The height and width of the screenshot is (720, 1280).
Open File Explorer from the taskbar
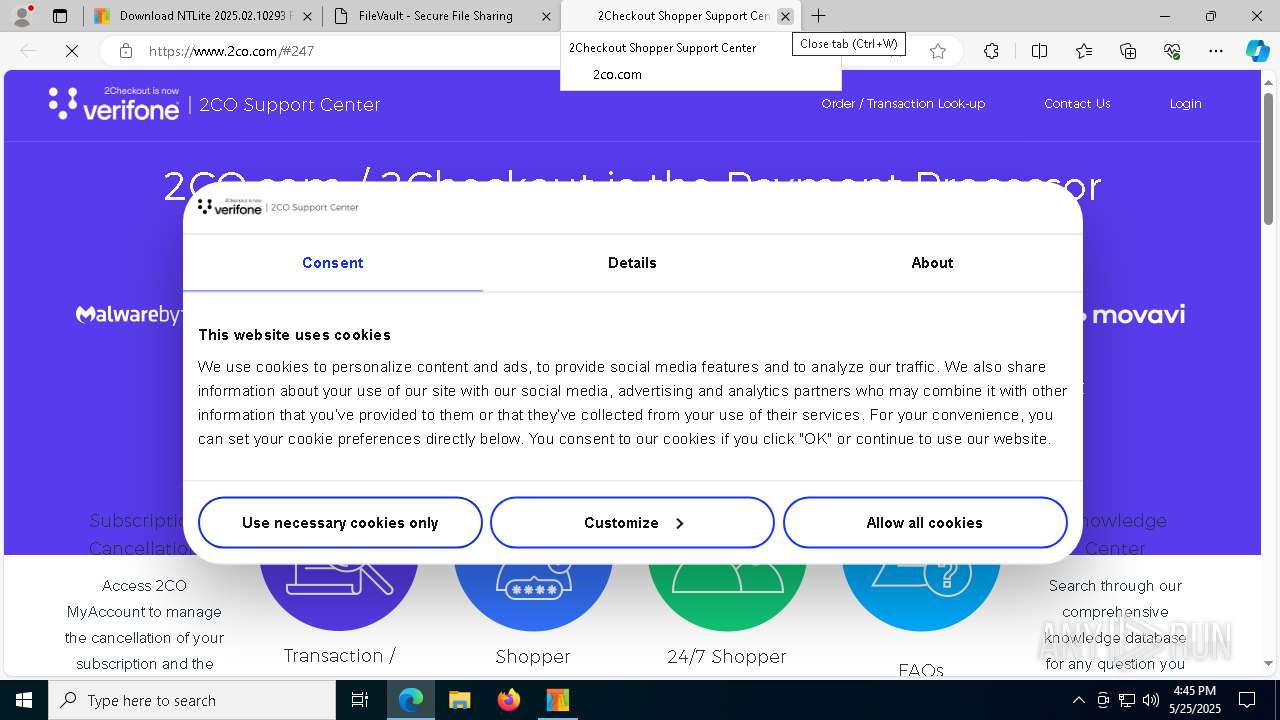pyautogui.click(x=460, y=700)
